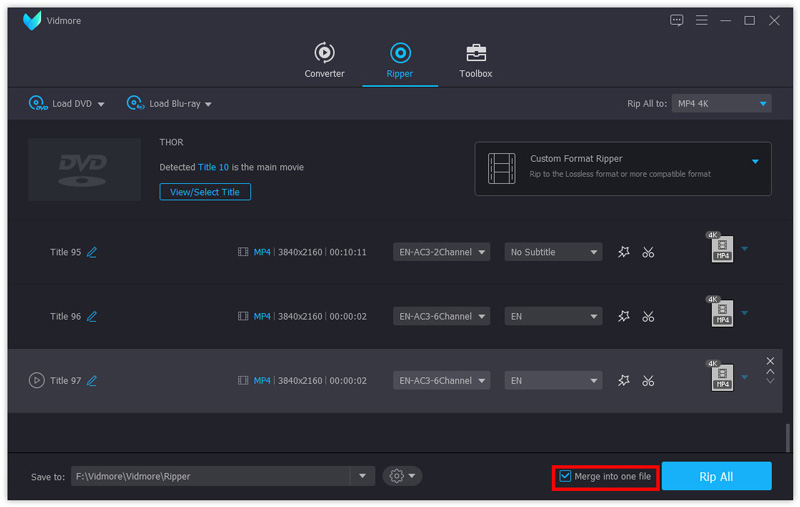Click the scissors cut icon for Title 95
800x507 pixels.
648,253
